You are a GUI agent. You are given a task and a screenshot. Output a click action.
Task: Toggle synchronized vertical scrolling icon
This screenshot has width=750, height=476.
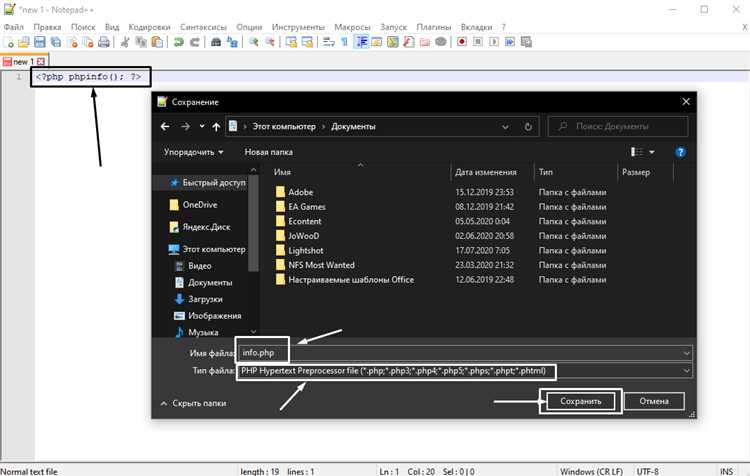291,42
